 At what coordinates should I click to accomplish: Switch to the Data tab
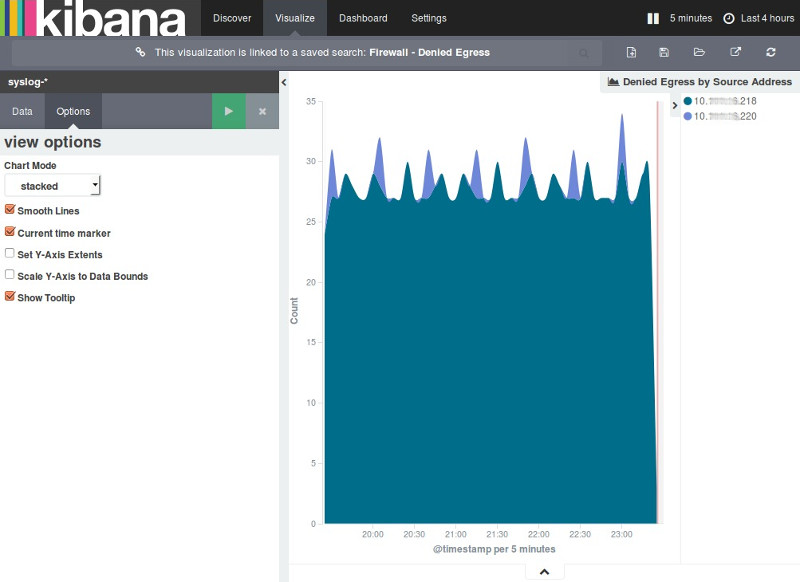(x=22, y=111)
